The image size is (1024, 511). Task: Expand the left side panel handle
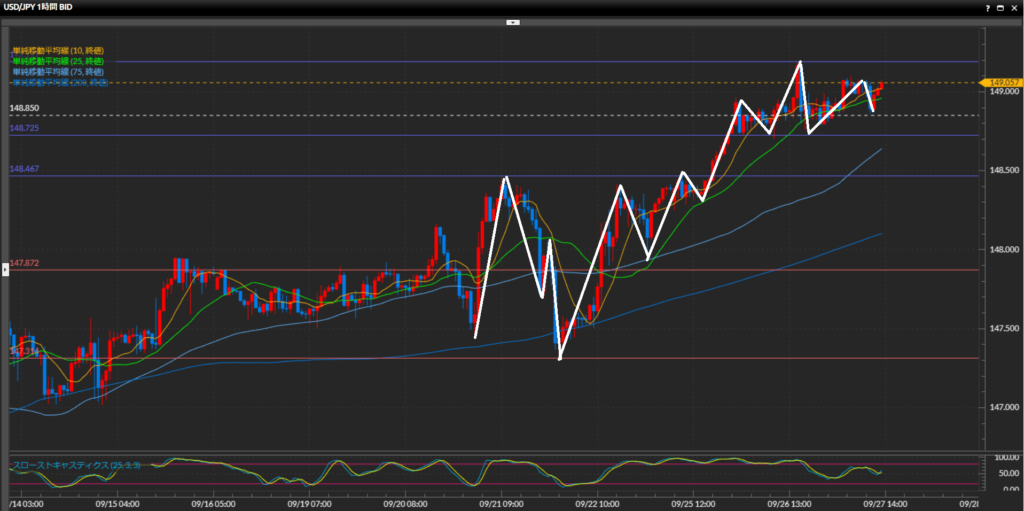coord(4,269)
